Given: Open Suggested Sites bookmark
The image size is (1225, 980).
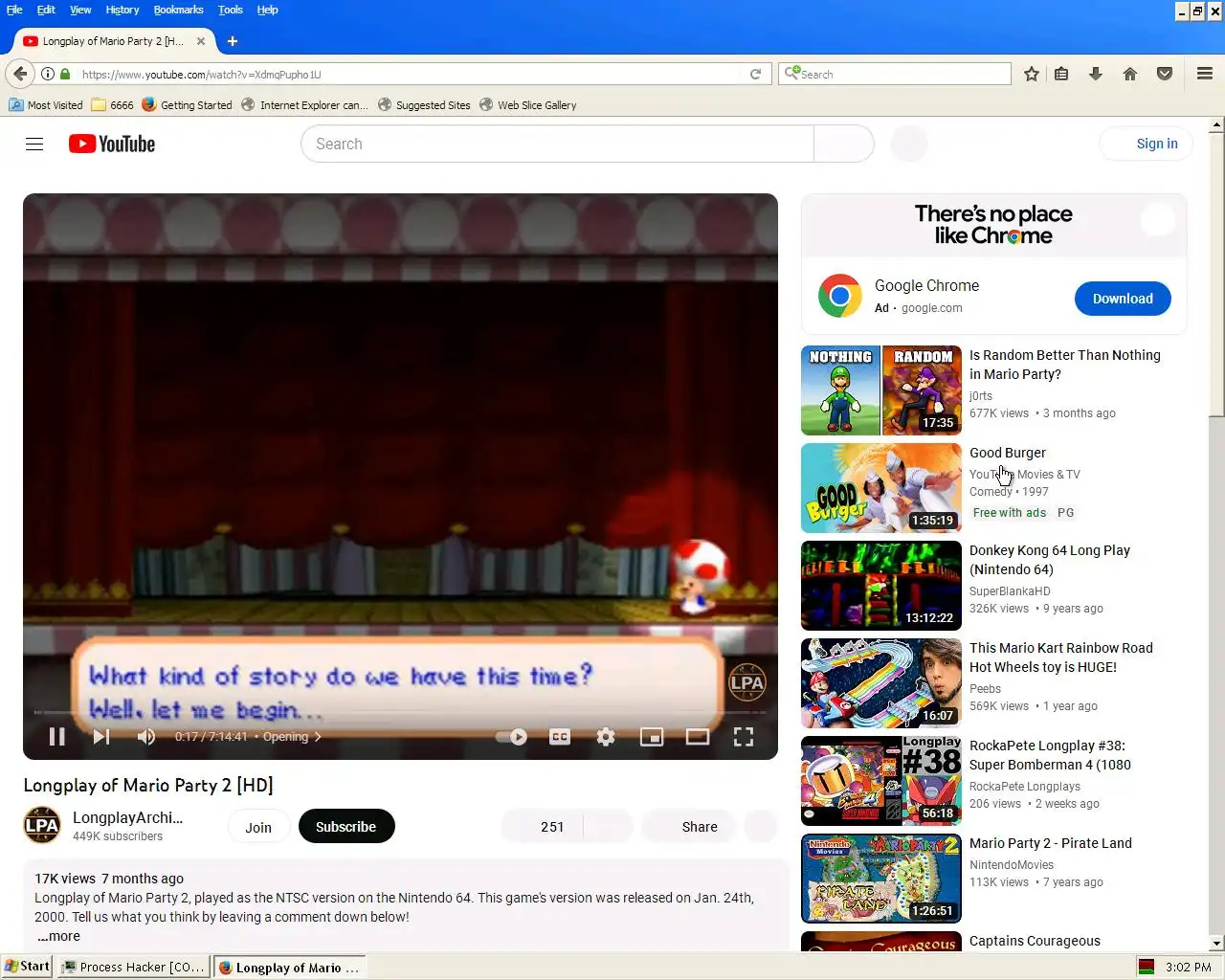Looking at the screenshot, I should (424, 105).
